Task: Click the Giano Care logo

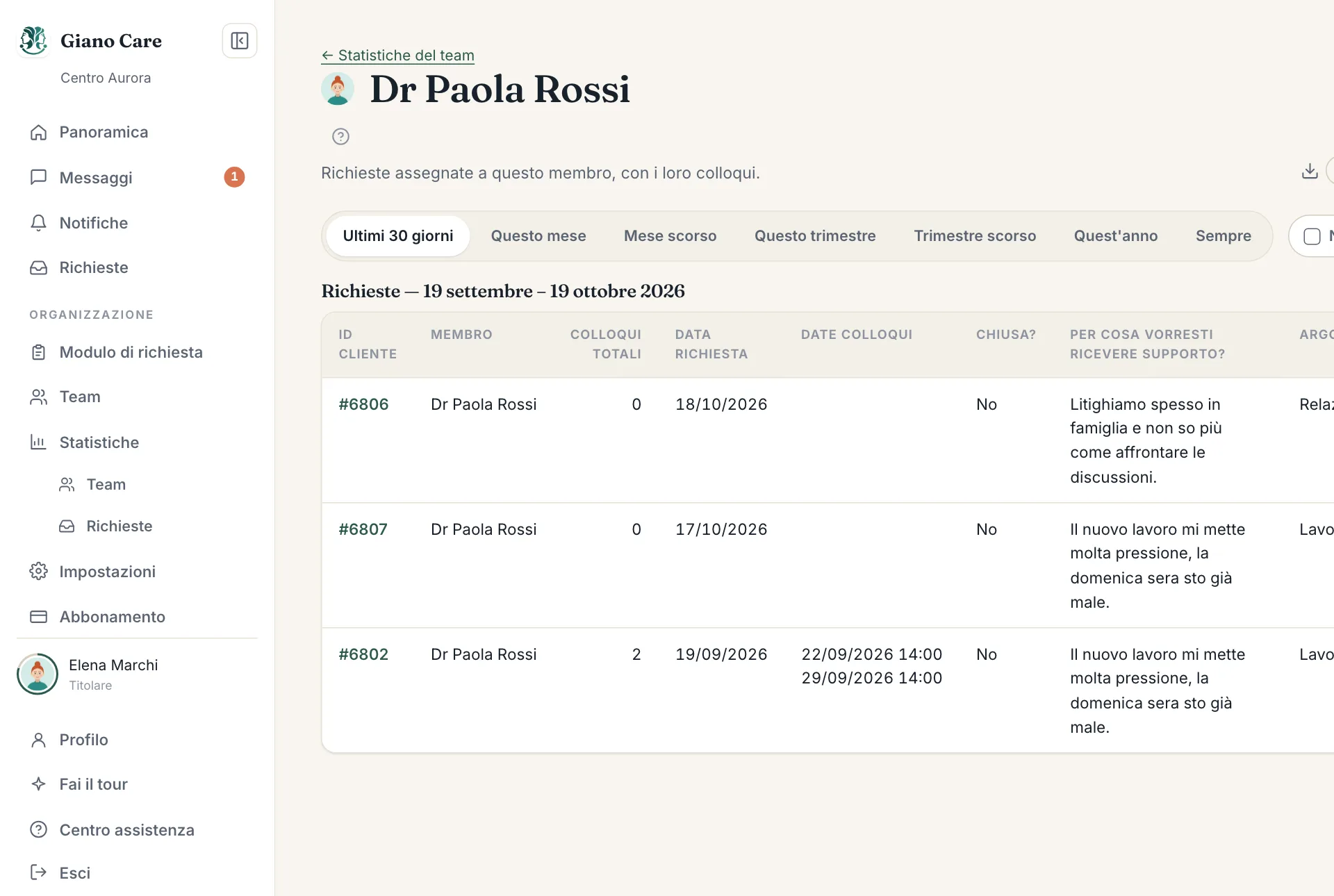Action: 33,40
